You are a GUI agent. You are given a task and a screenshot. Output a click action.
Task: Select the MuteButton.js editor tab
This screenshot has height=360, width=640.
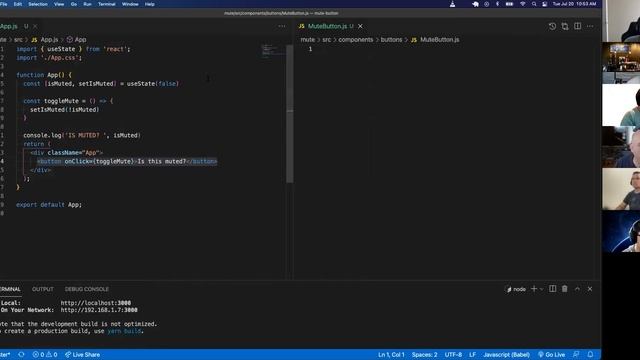327,26
